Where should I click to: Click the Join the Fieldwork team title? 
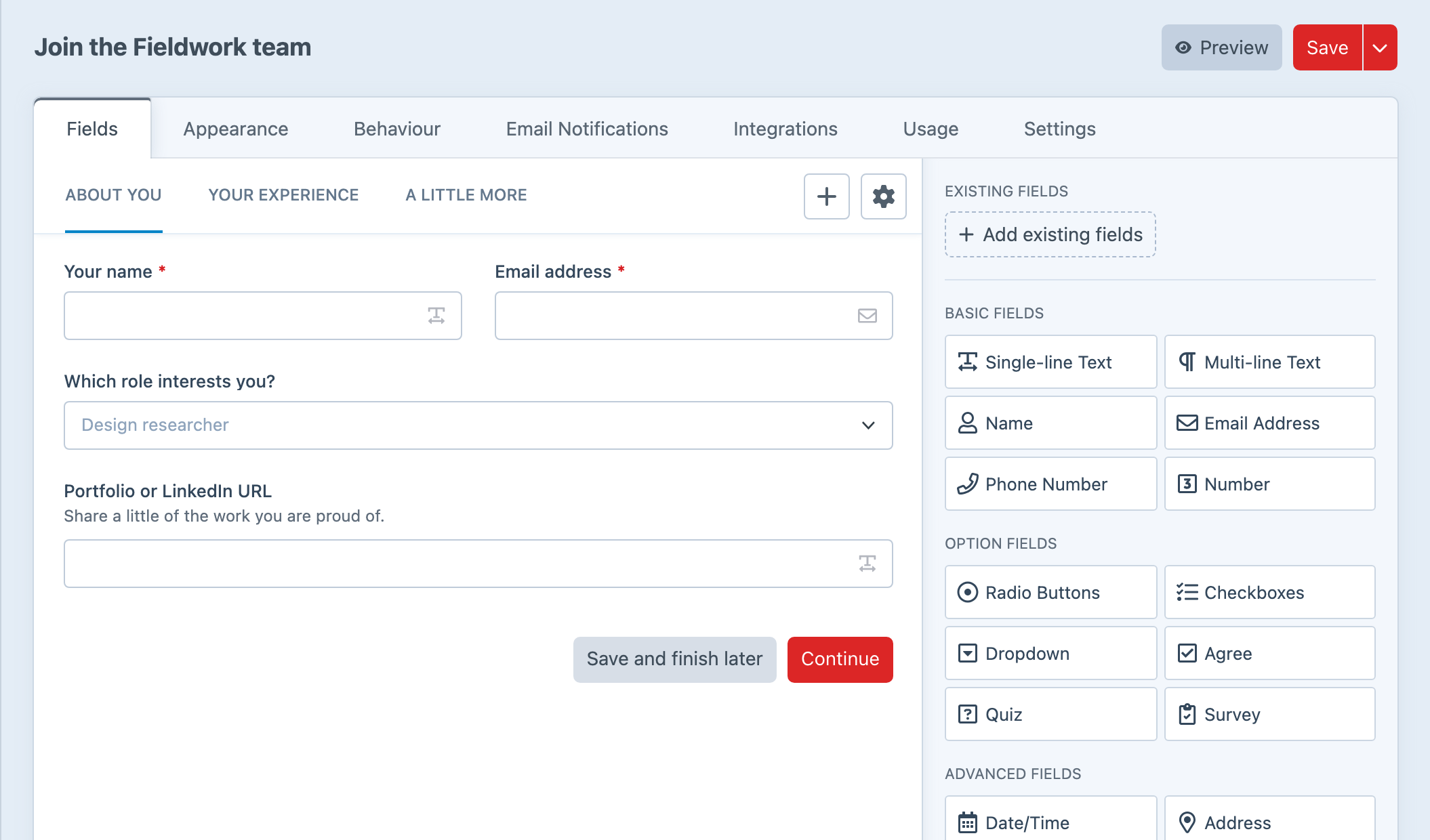pos(173,47)
